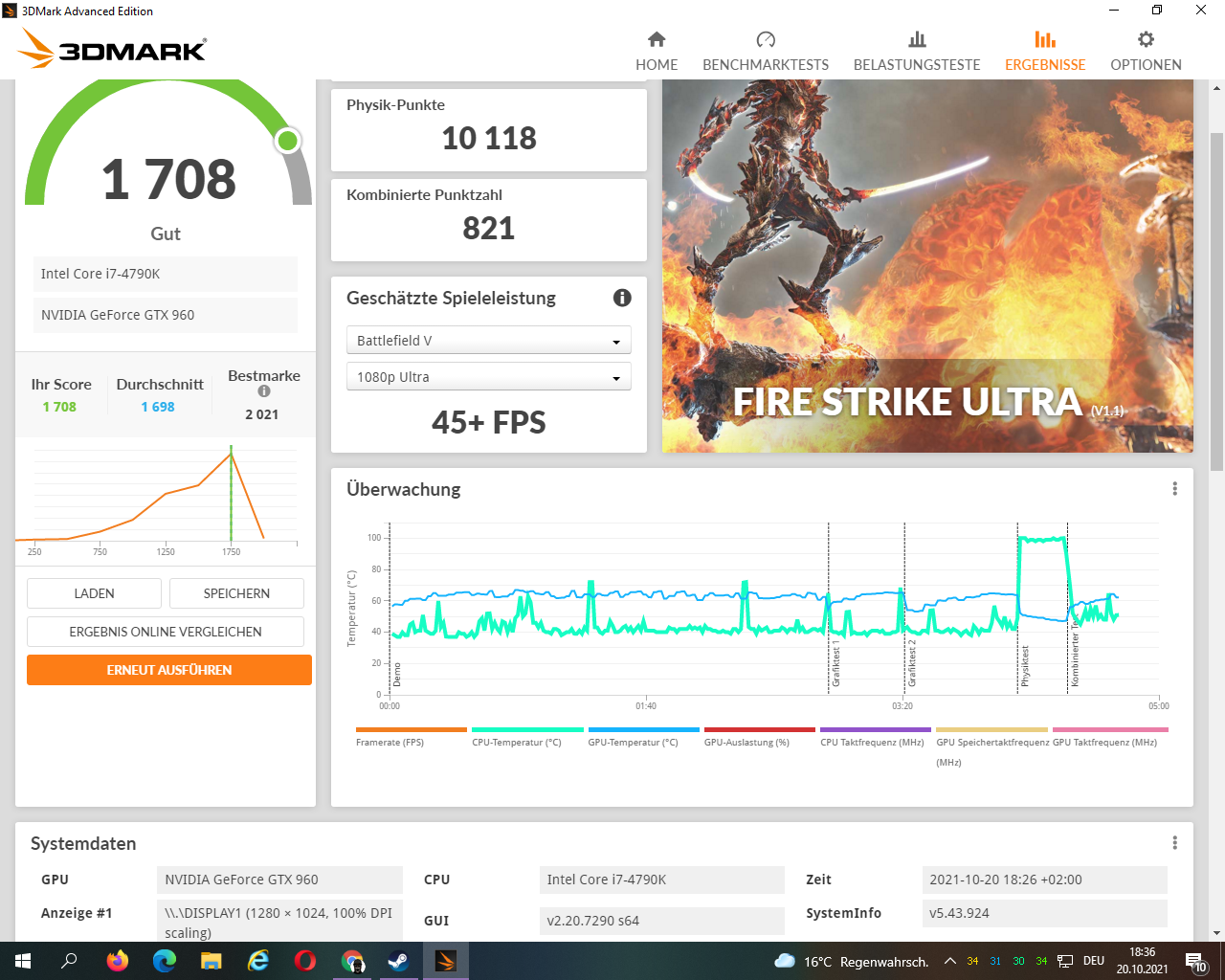Click the vertical scrollbar thumb
The height and width of the screenshot is (980, 1225).
pos(1216,301)
